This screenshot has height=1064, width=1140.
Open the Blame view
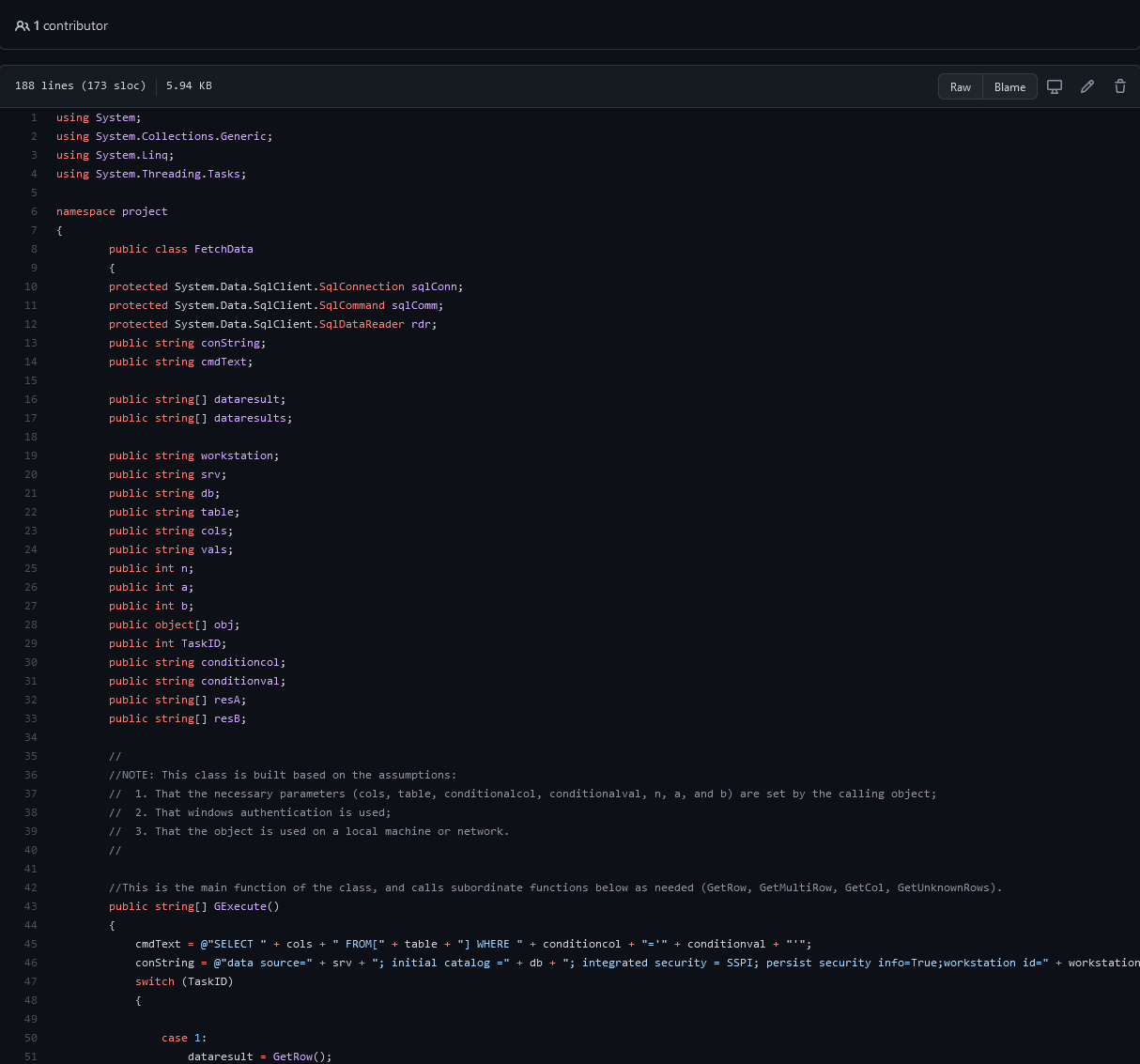(1009, 86)
